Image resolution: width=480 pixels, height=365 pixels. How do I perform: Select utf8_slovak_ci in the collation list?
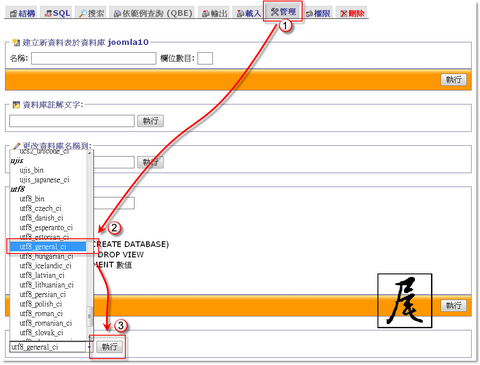[48, 333]
